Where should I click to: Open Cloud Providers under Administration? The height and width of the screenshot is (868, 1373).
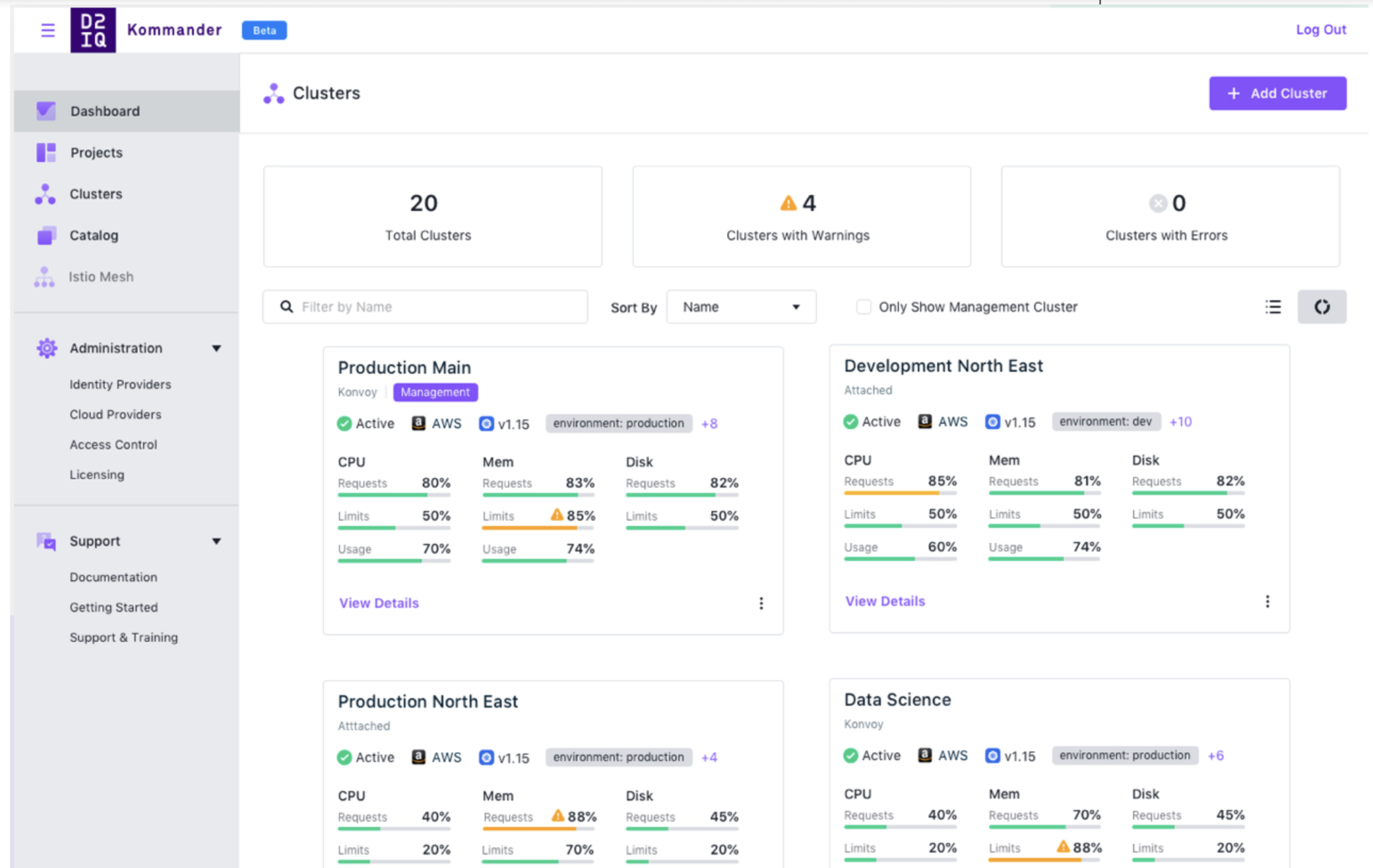pyautogui.click(x=115, y=415)
